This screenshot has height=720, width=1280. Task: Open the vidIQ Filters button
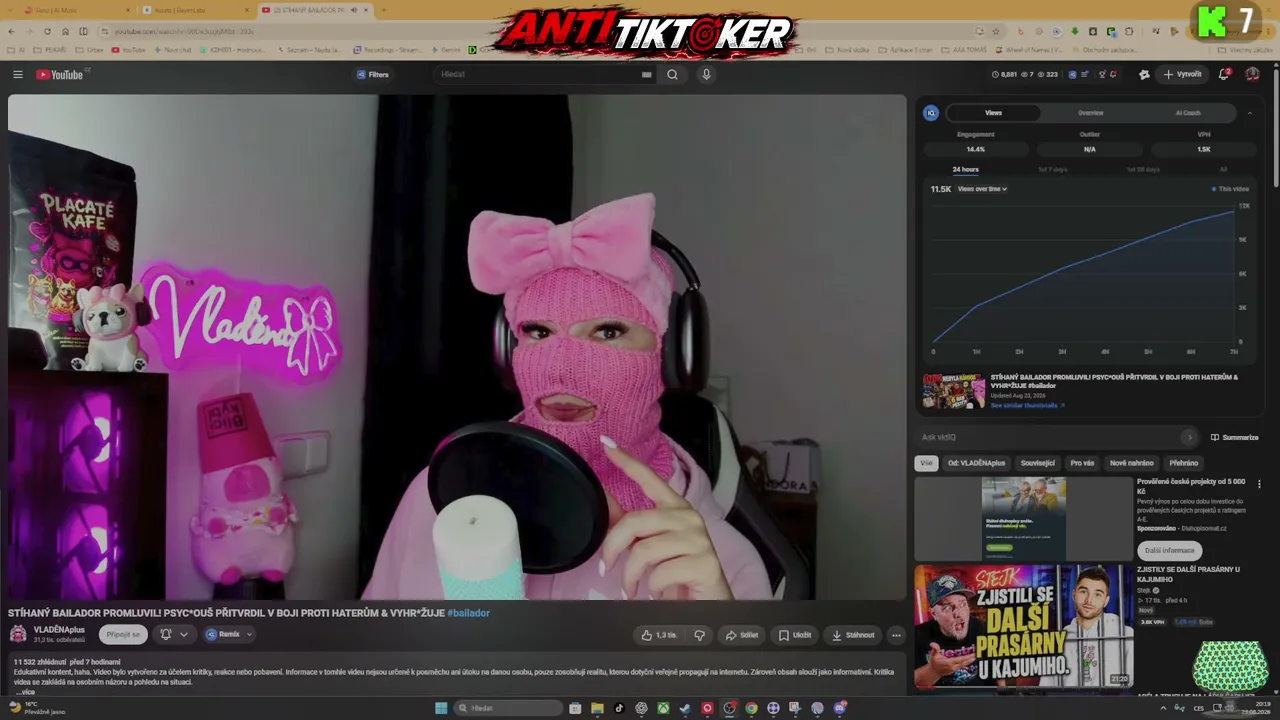(372, 74)
